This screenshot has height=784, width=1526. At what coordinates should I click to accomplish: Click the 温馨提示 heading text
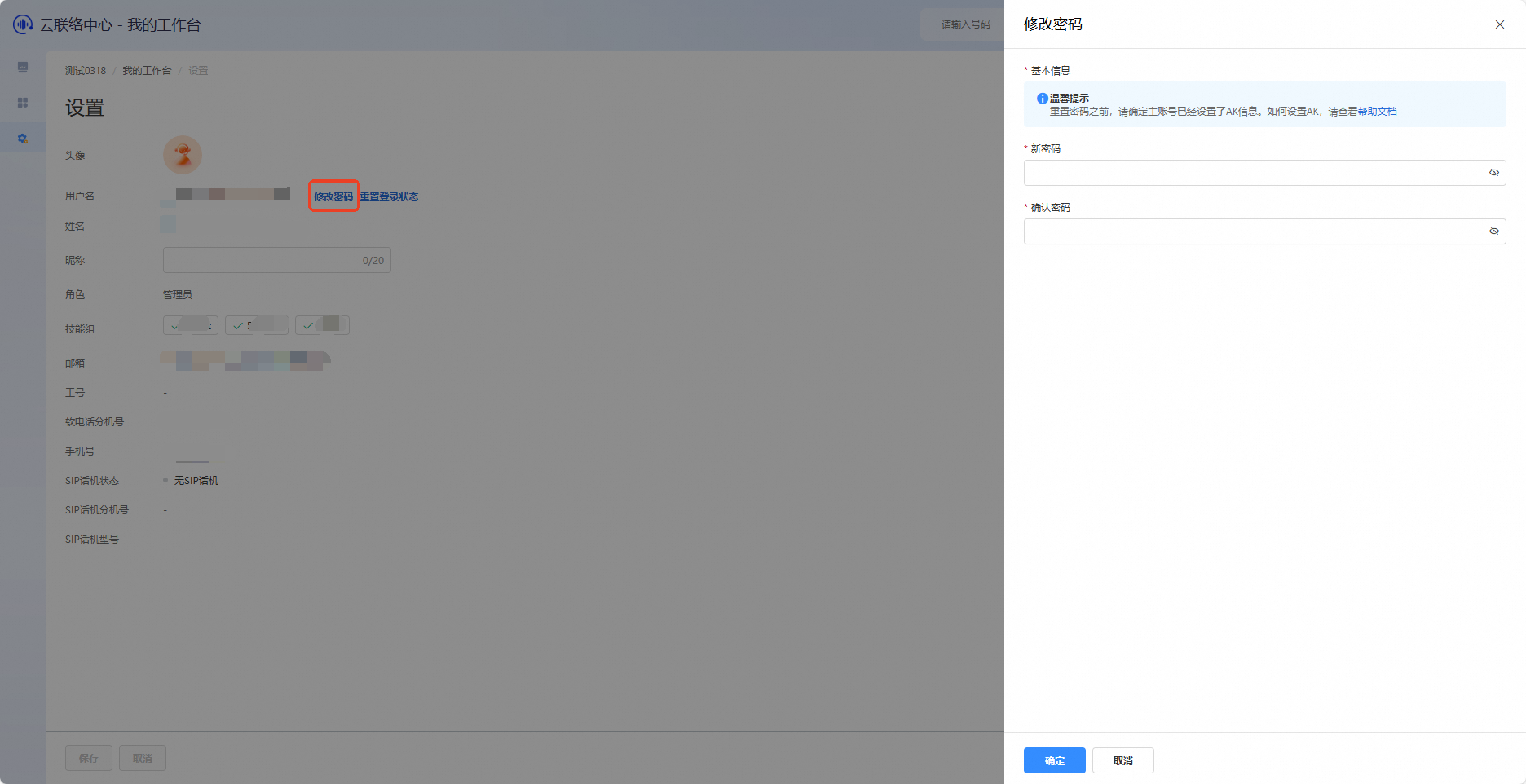1070,99
